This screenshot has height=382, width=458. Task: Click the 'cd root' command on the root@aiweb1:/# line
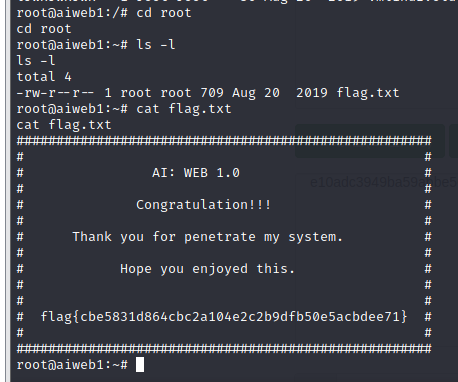[x=164, y=13]
